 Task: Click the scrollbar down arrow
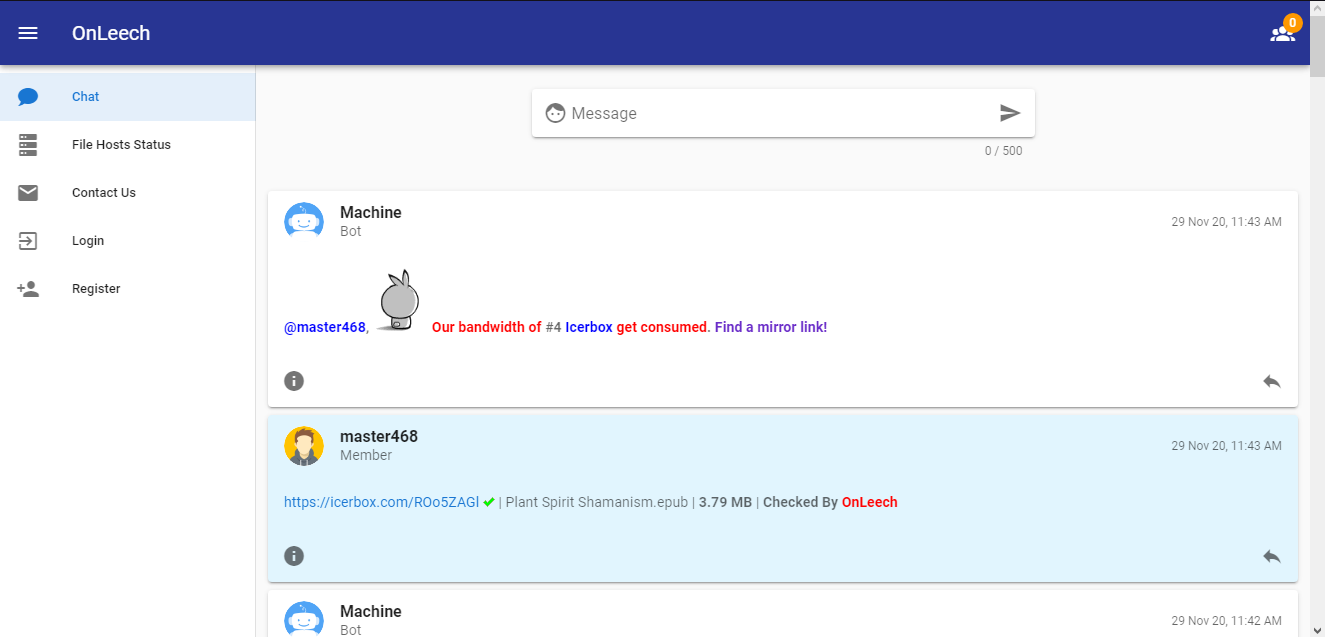[x=1317, y=629]
